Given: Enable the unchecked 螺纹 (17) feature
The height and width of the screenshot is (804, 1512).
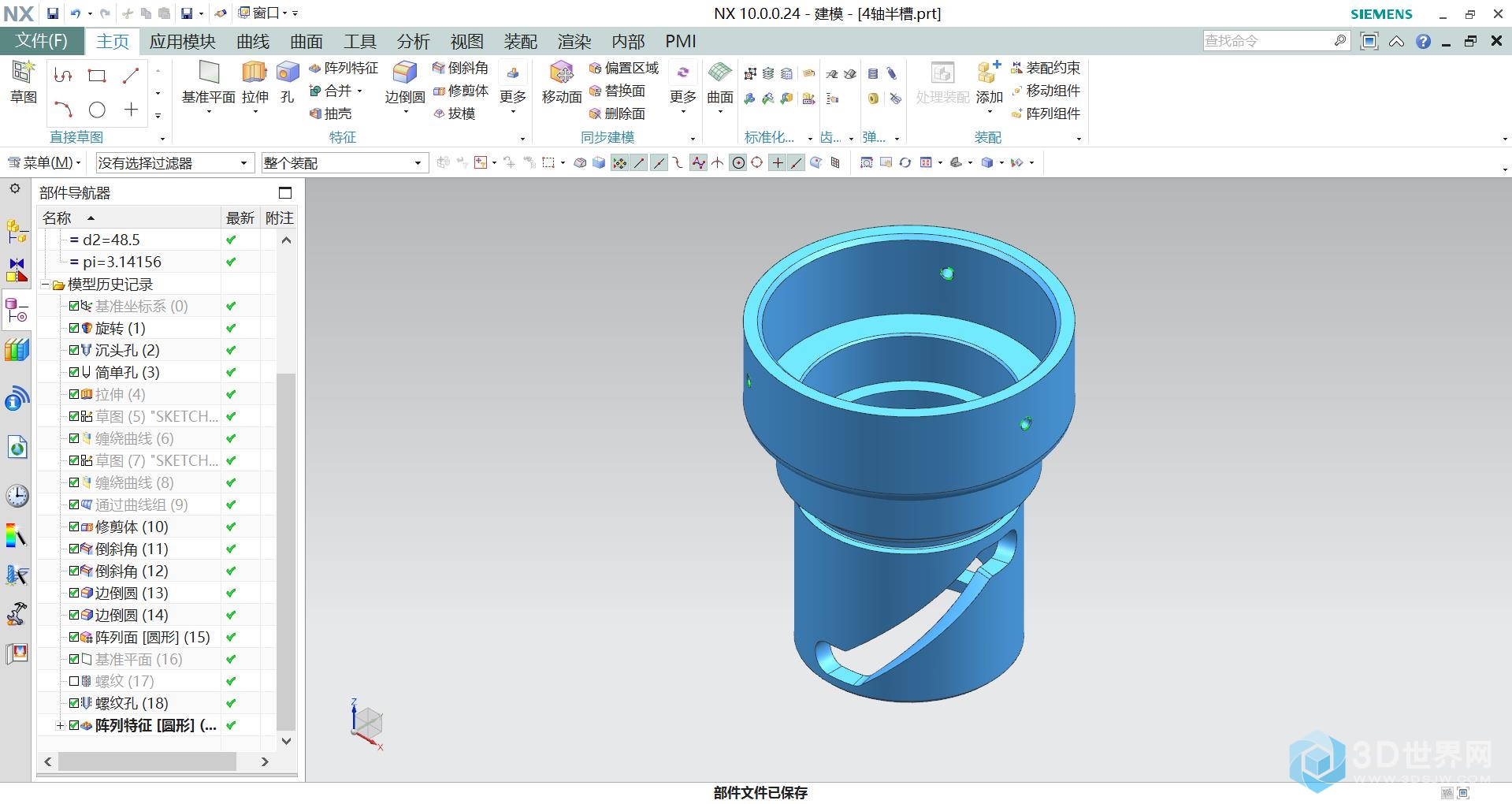Looking at the screenshot, I should pyautogui.click(x=74, y=681).
